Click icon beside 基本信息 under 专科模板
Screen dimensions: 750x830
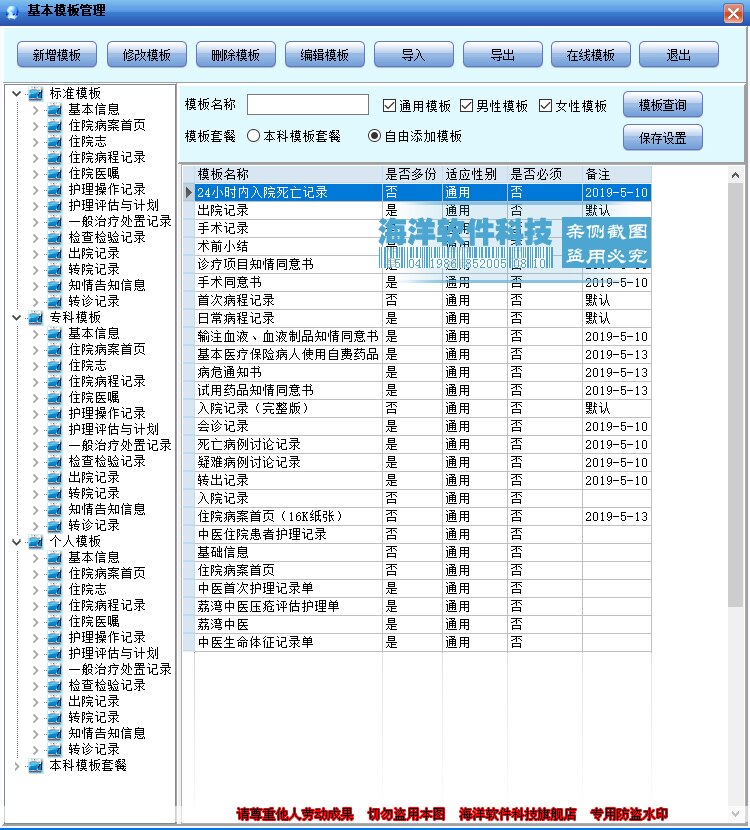[x=55, y=333]
